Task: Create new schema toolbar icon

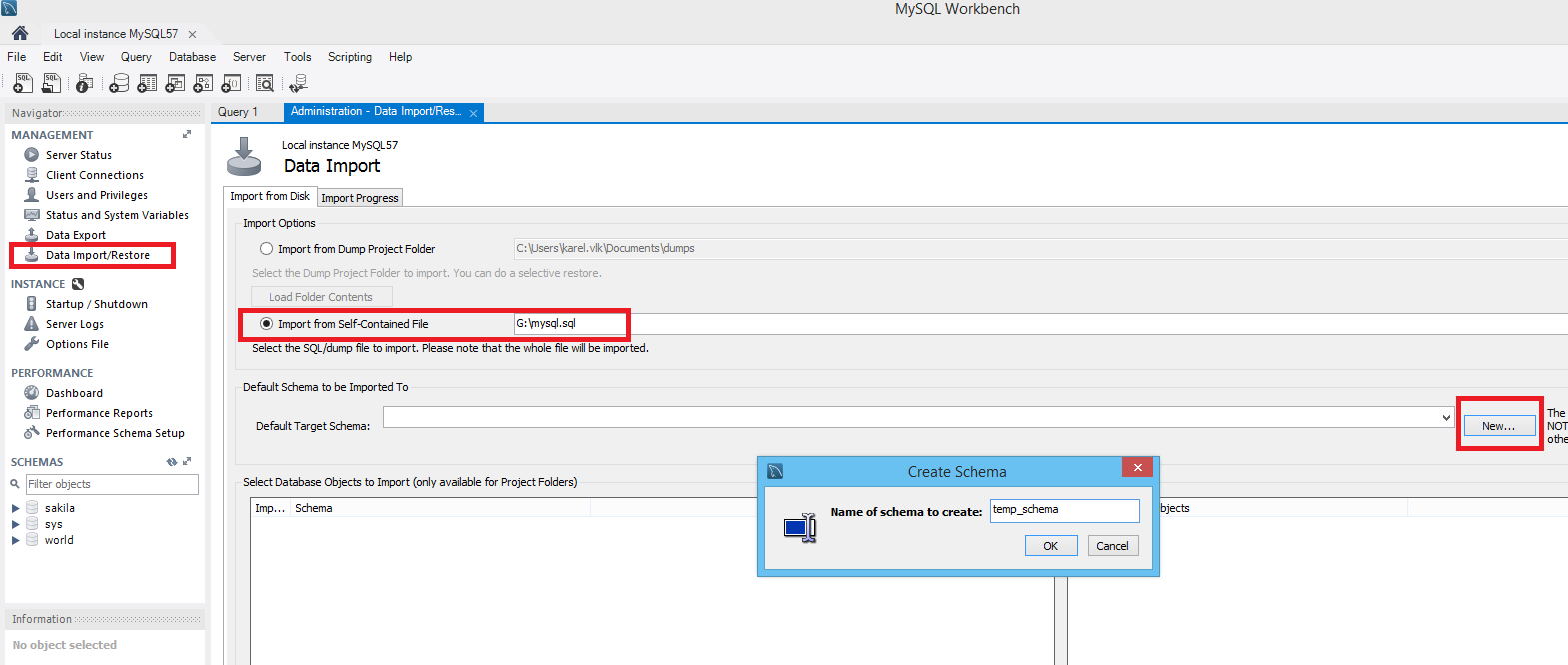Action: tap(119, 84)
